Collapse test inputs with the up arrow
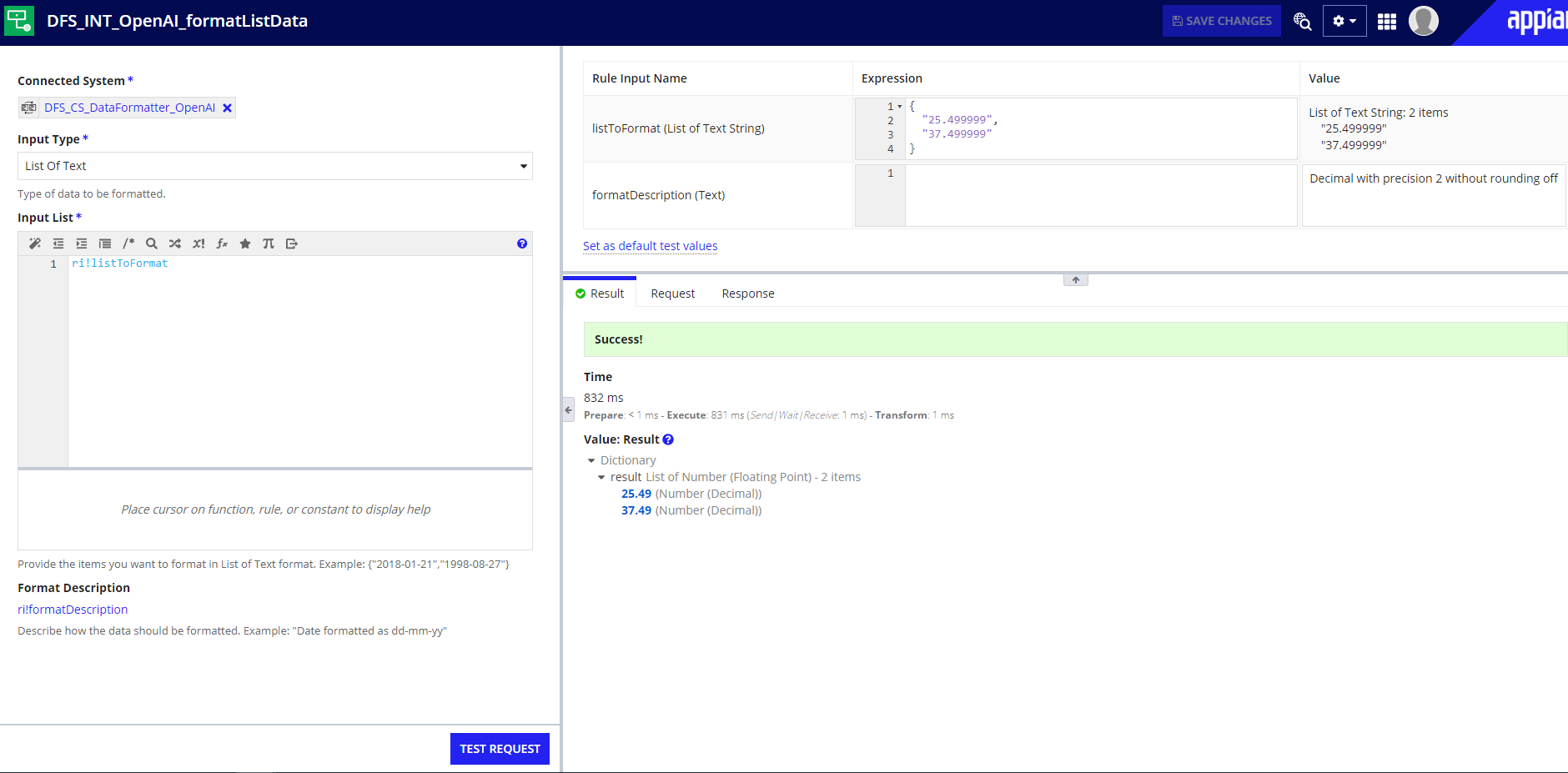The height and width of the screenshot is (773, 1568). point(1076,280)
